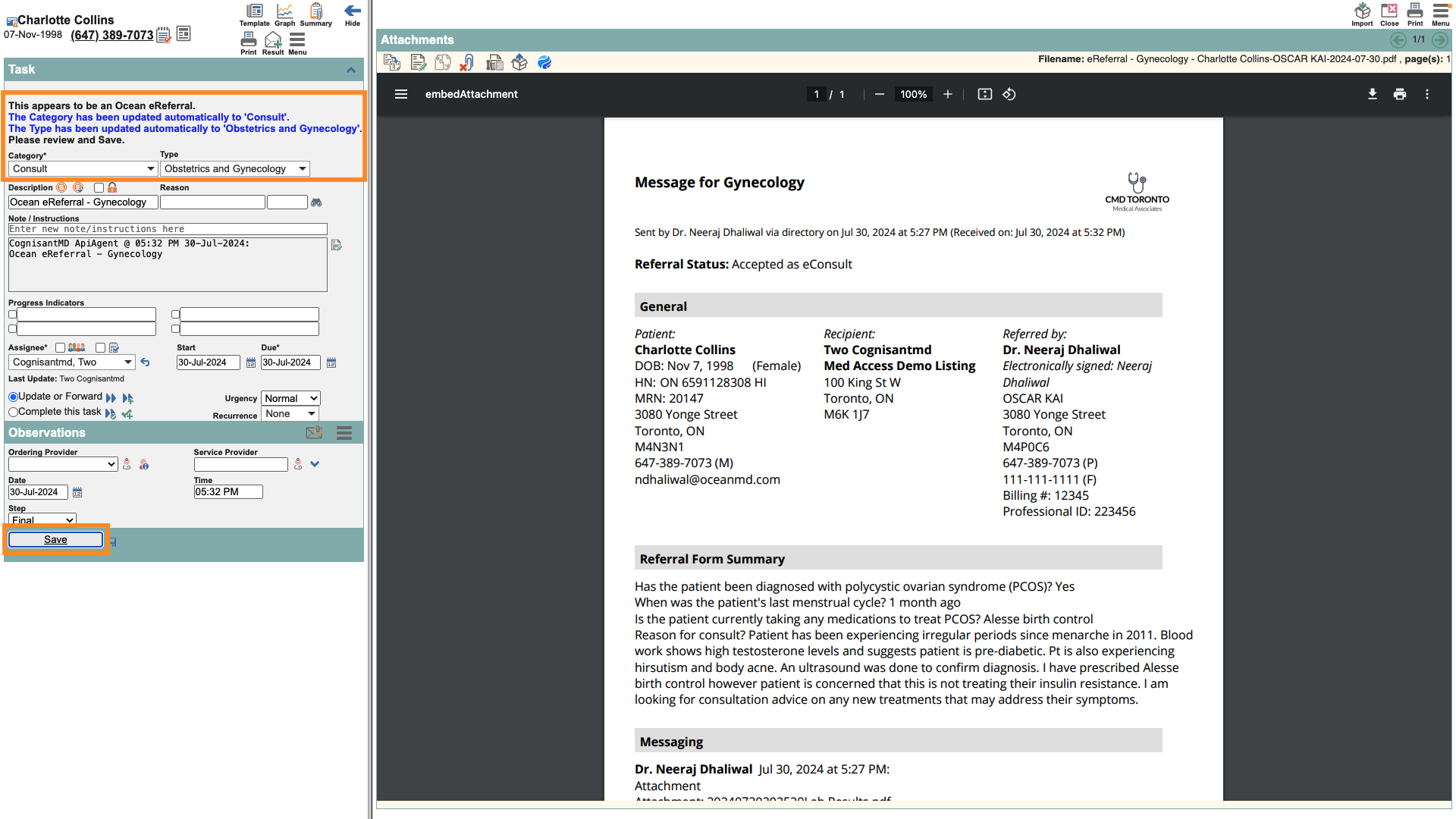This screenshot has width=1456, height=819.
Task: Click the remove attachment paperclip icon
Action: click(x=468, y=62)
